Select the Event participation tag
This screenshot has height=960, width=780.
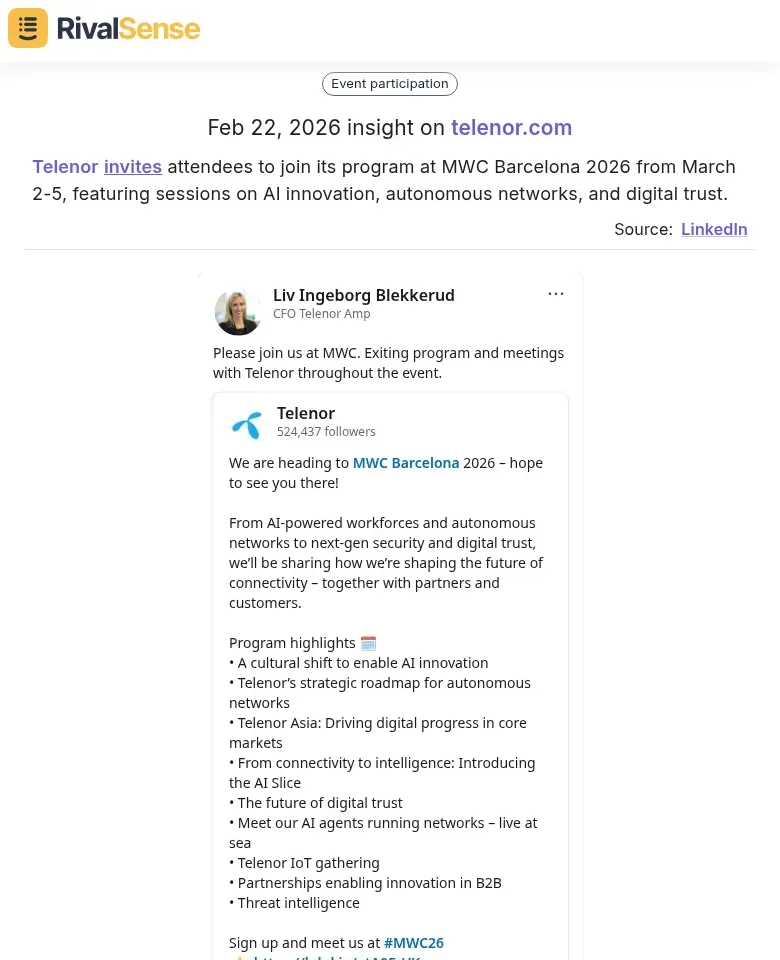[x=389, y=84]
